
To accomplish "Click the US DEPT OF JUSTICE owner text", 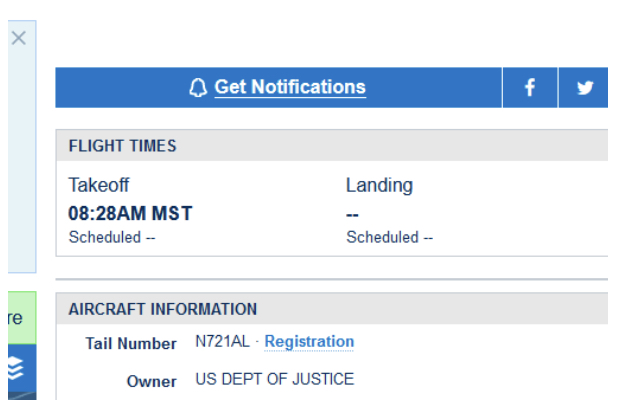I will (x=274, y=379).
